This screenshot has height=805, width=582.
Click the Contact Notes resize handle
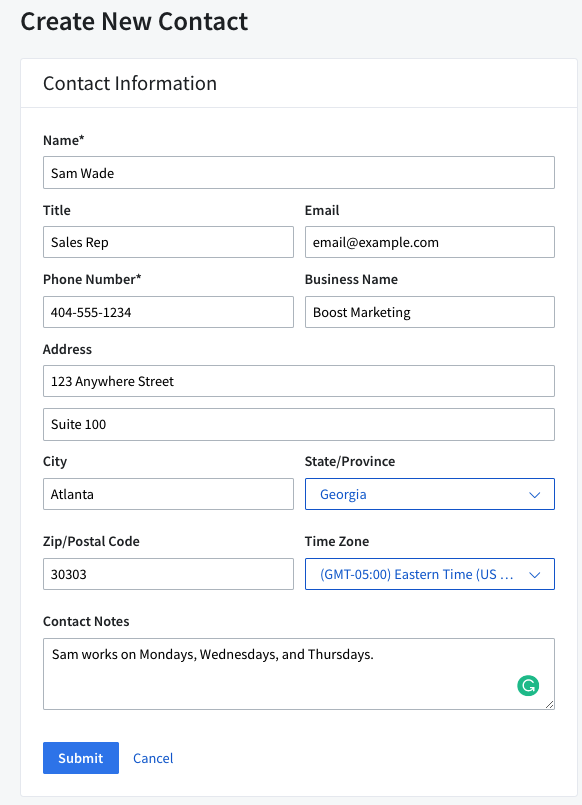(x=549, y=705)
